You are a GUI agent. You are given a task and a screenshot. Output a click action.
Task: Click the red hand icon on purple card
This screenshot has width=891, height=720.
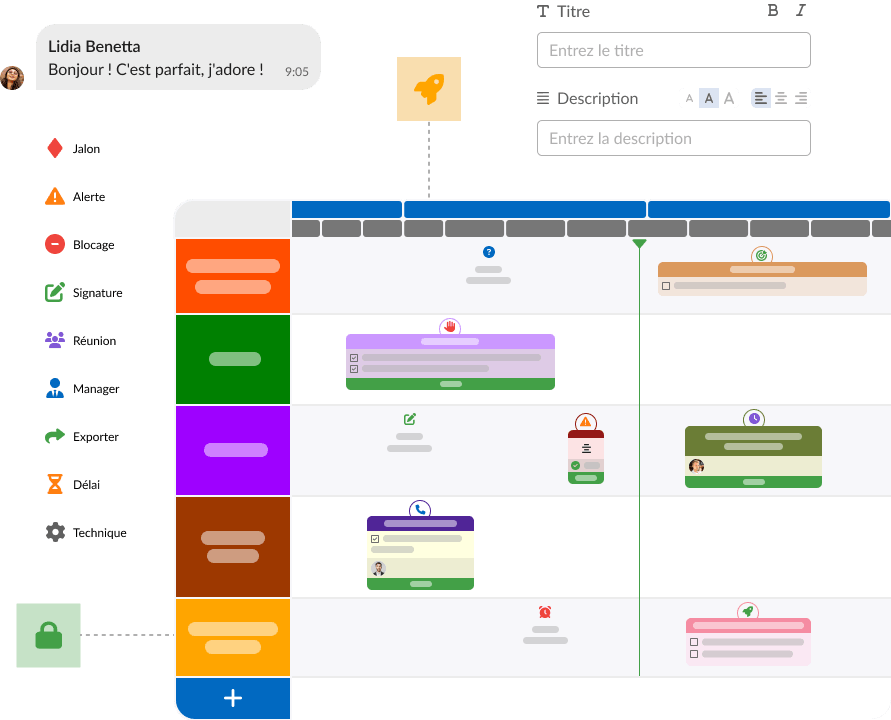450,327
